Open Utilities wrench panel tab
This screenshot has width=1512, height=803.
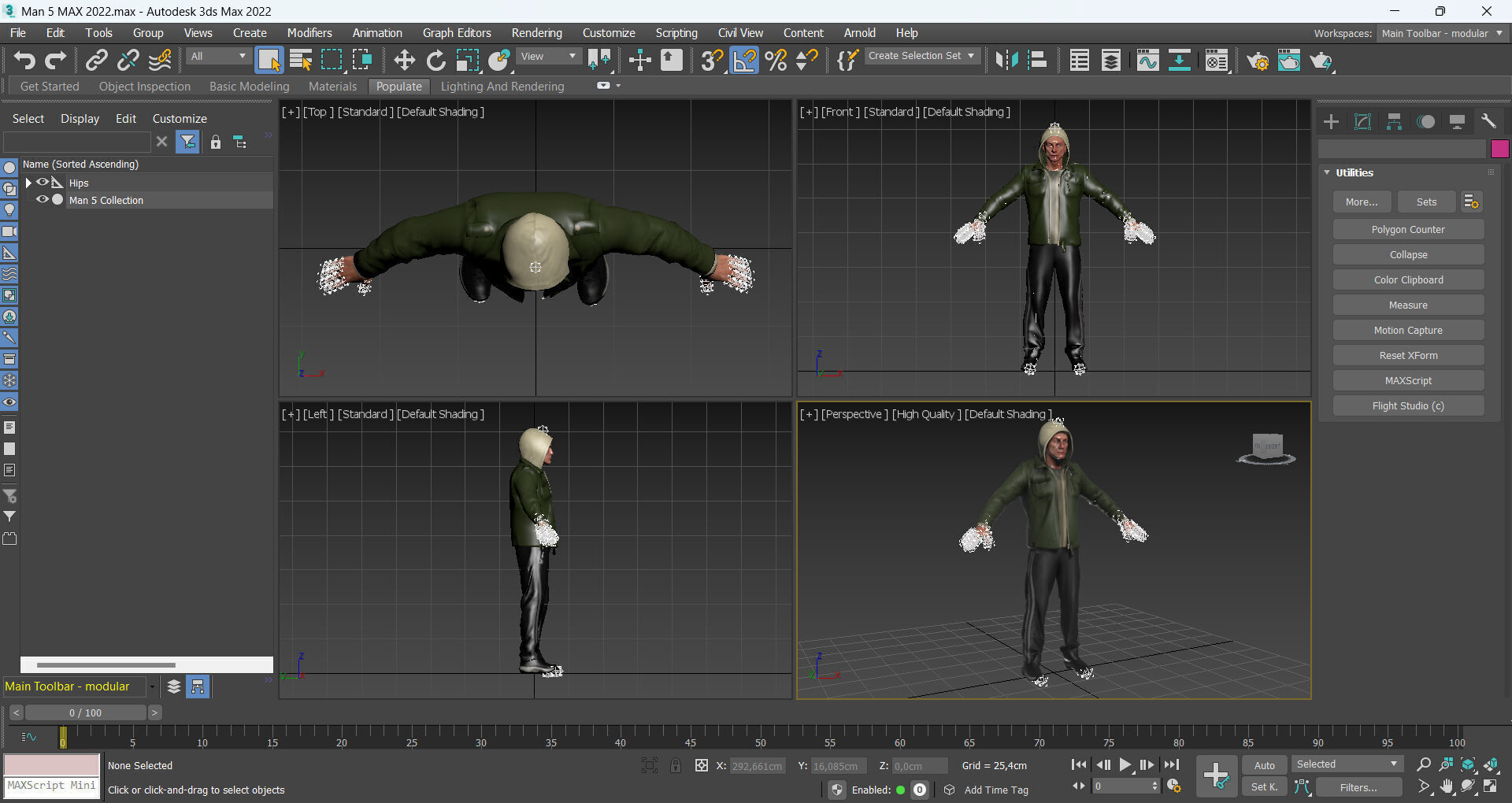1488,121
